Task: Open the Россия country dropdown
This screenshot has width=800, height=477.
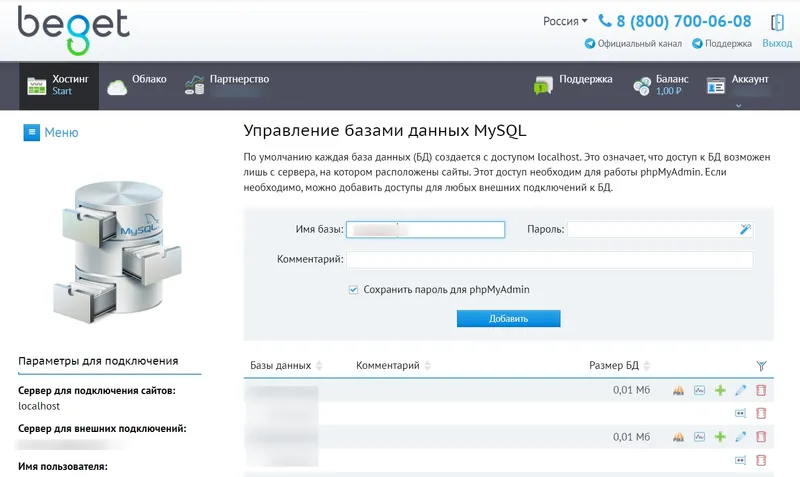Action: (565, 21)
